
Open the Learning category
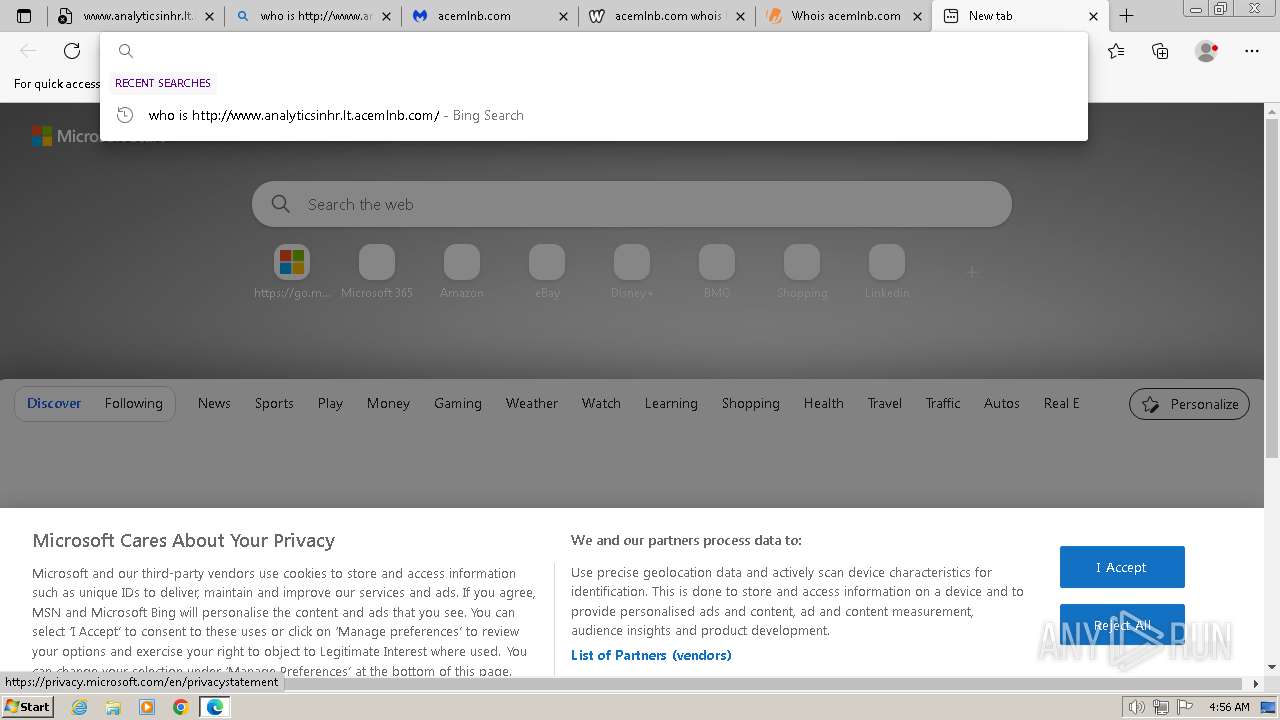671,403
